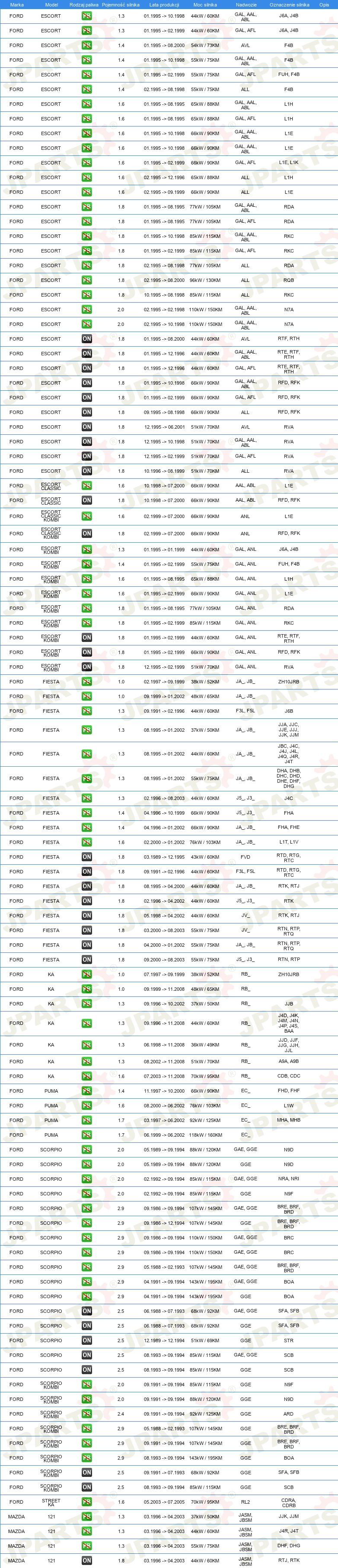338x1568 pixels.
Task: Click the RQB engine code cell
Action: coord(289,280)
